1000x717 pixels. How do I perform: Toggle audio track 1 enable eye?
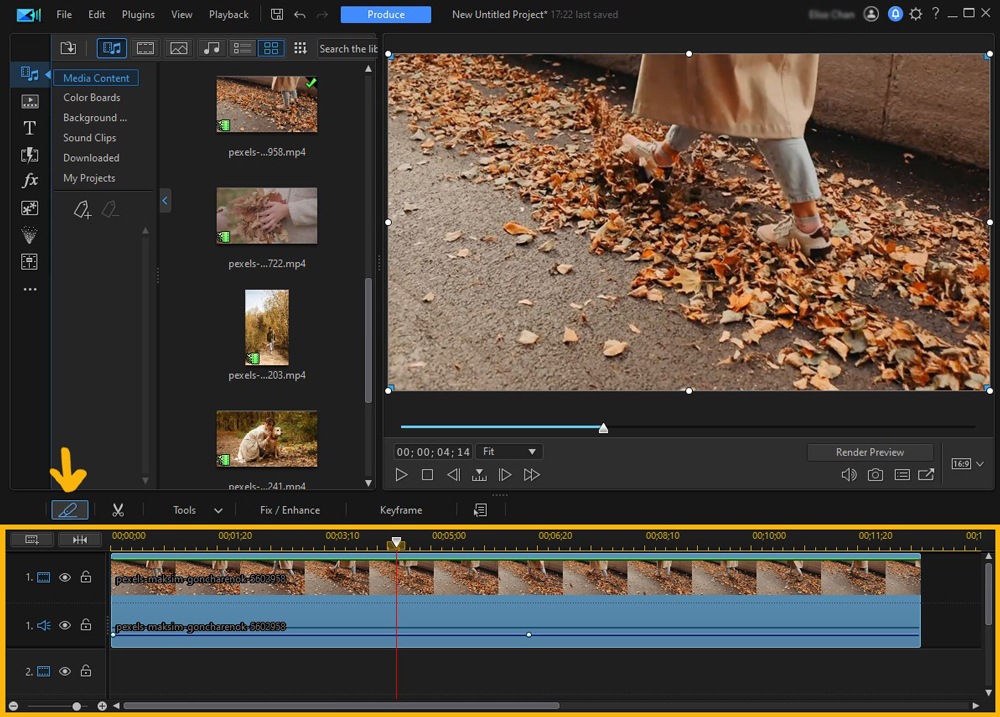64,625
